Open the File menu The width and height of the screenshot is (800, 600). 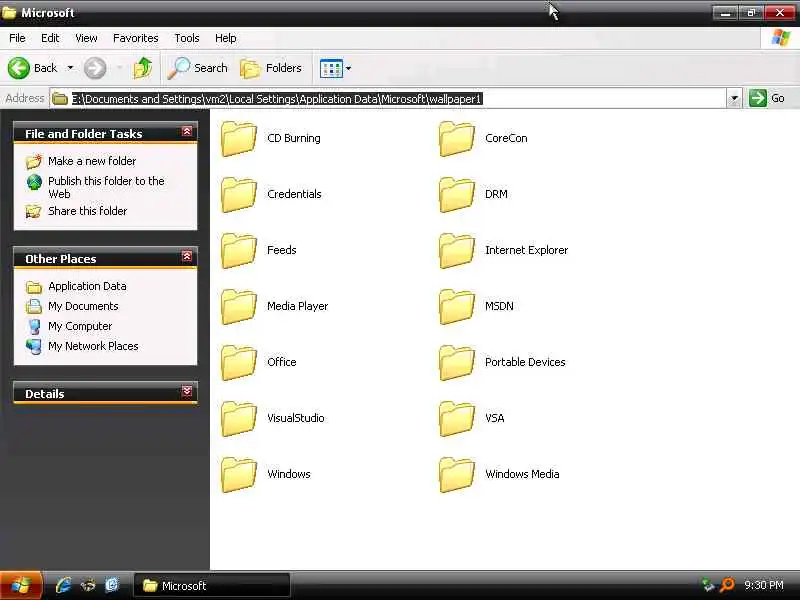click(17, 38)
